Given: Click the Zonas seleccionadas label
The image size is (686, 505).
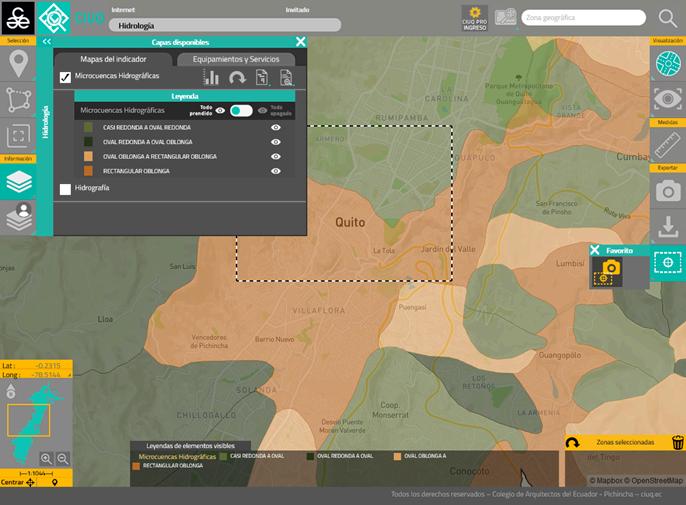Looking at the screenshot, I should point(625,442).
